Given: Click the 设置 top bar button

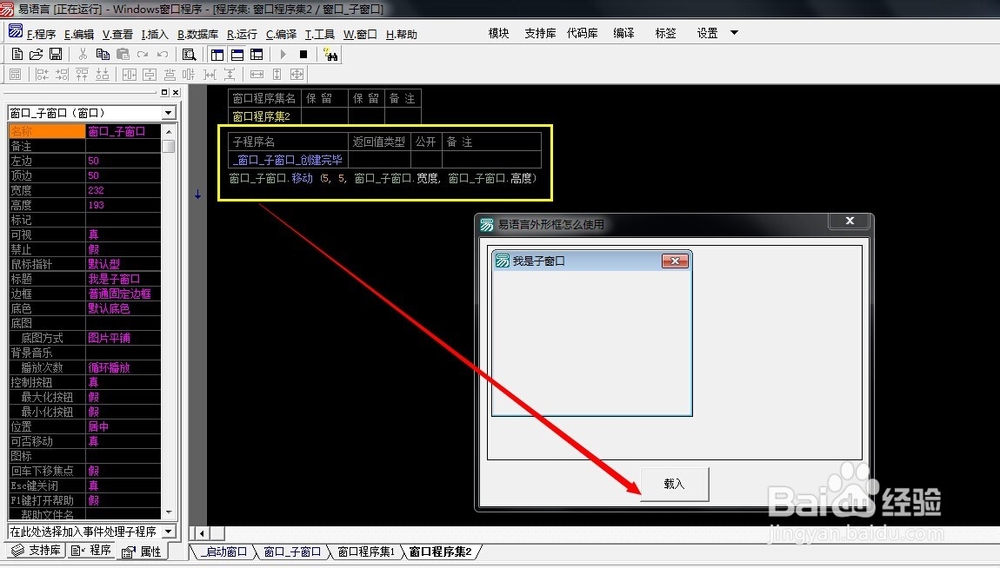Looking at the screenshot, I should click(x=707, y=33).
